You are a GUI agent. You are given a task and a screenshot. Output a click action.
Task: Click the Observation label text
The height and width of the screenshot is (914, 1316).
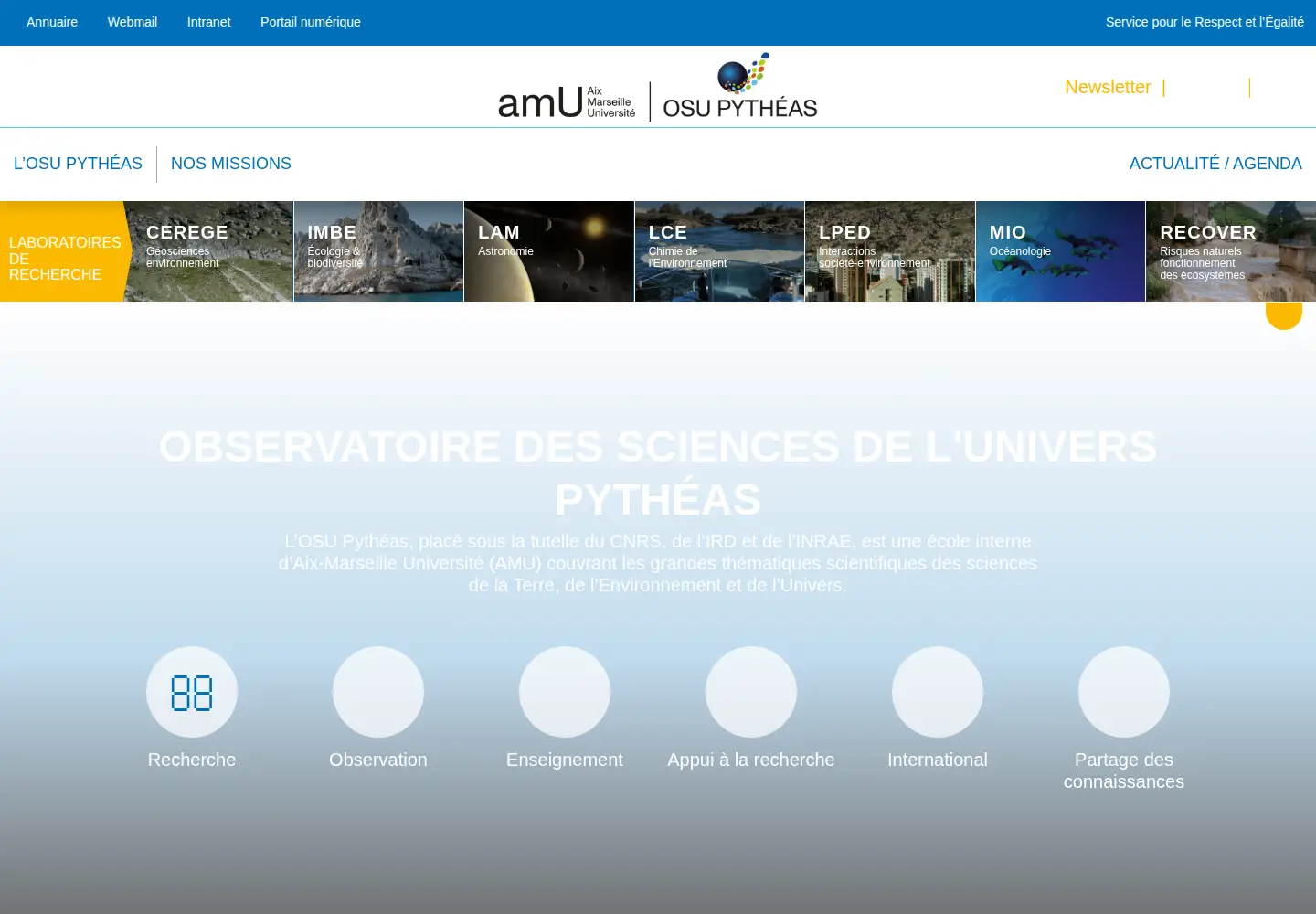[x=378, y=760]
